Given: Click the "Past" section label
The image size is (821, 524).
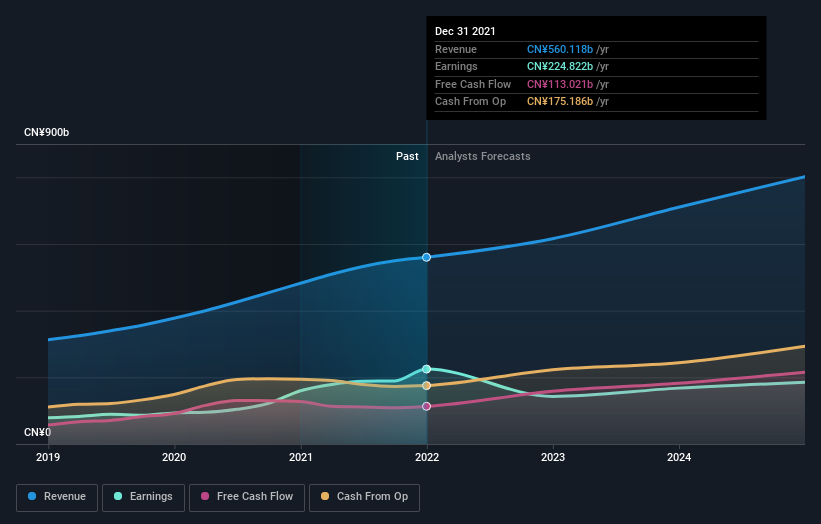Looking at the screenshot, I should click(x=407, y=156).
